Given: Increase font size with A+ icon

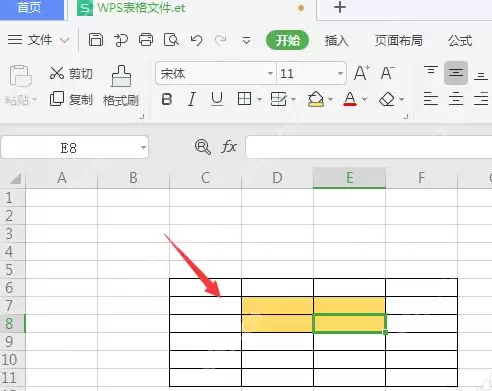Looking at the screenshot, I should [x=362, y=73].
